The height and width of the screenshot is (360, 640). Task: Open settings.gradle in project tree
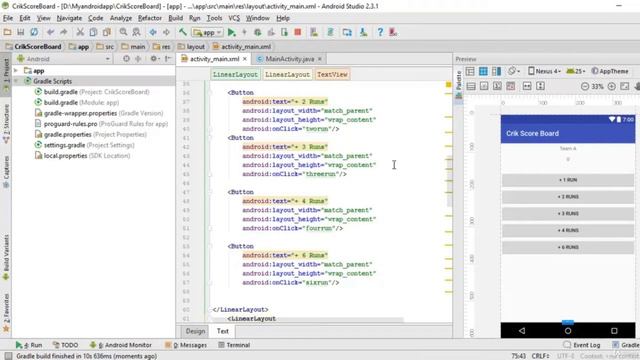(x=89, y=145)
